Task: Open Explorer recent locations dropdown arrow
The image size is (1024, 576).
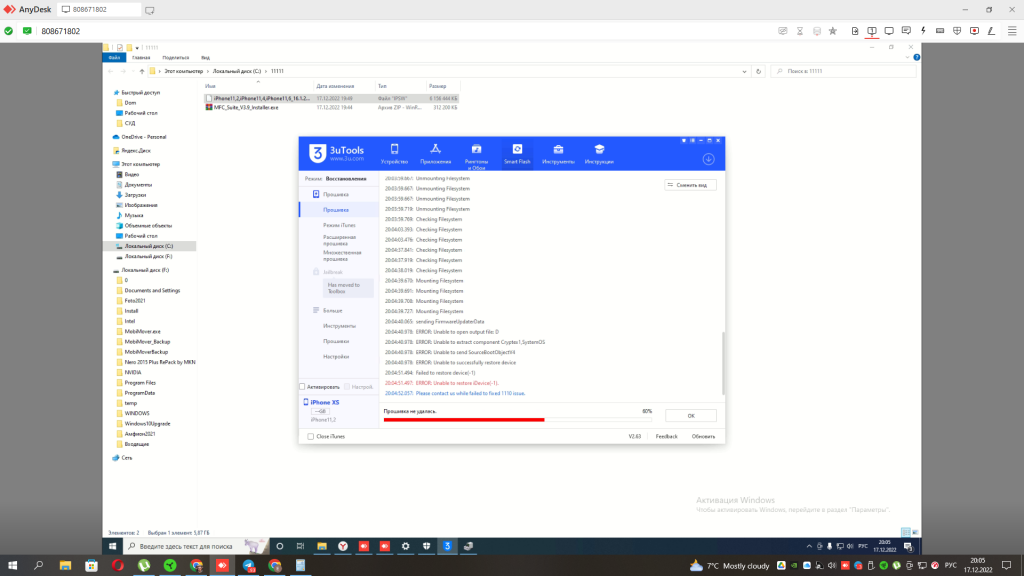Action: [133, 71]
